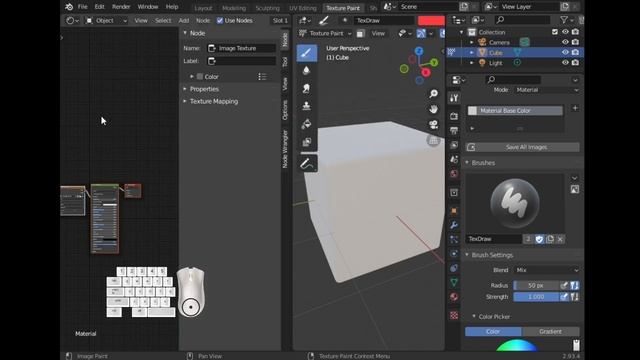Select the Mask tool
The width and height of the screenshot is (640, 360).
pos(307,142)
